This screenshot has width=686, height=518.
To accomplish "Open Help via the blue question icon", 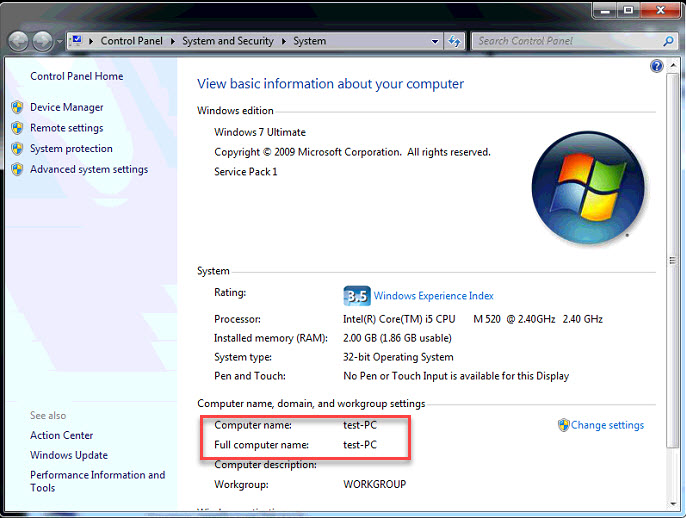I will tap(657, 66).
